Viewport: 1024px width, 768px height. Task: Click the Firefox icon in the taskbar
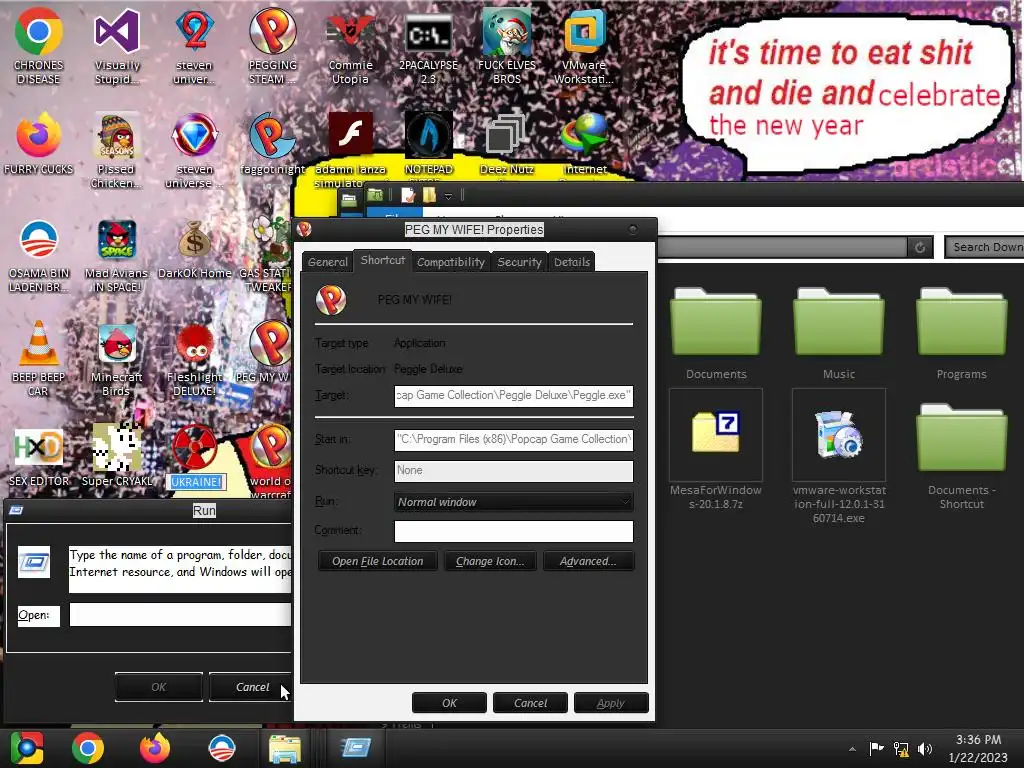pyautogui.click(x=155, y=748)
